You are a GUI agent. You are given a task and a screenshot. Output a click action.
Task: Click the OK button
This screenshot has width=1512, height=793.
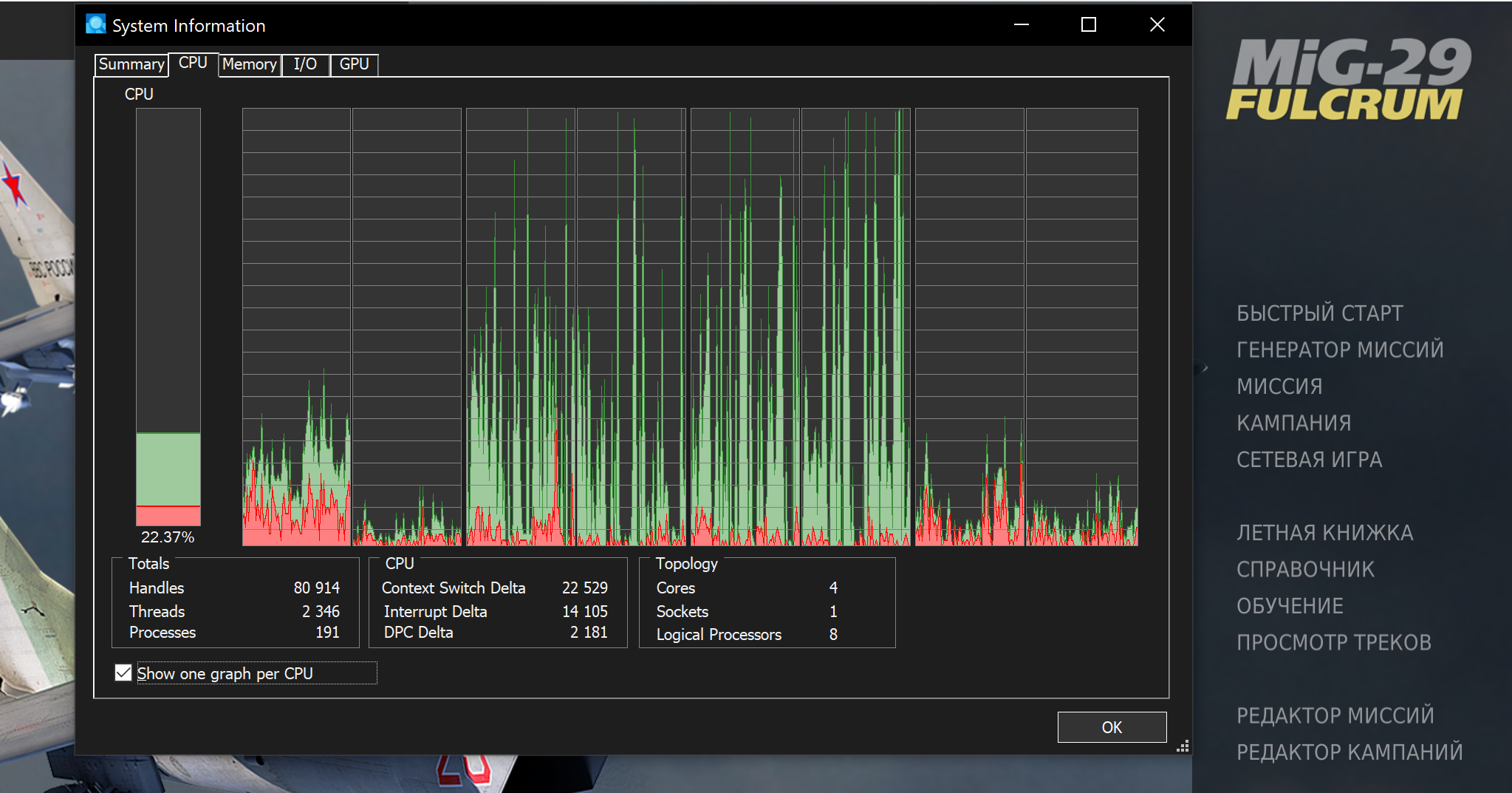tap(1112, 727)
